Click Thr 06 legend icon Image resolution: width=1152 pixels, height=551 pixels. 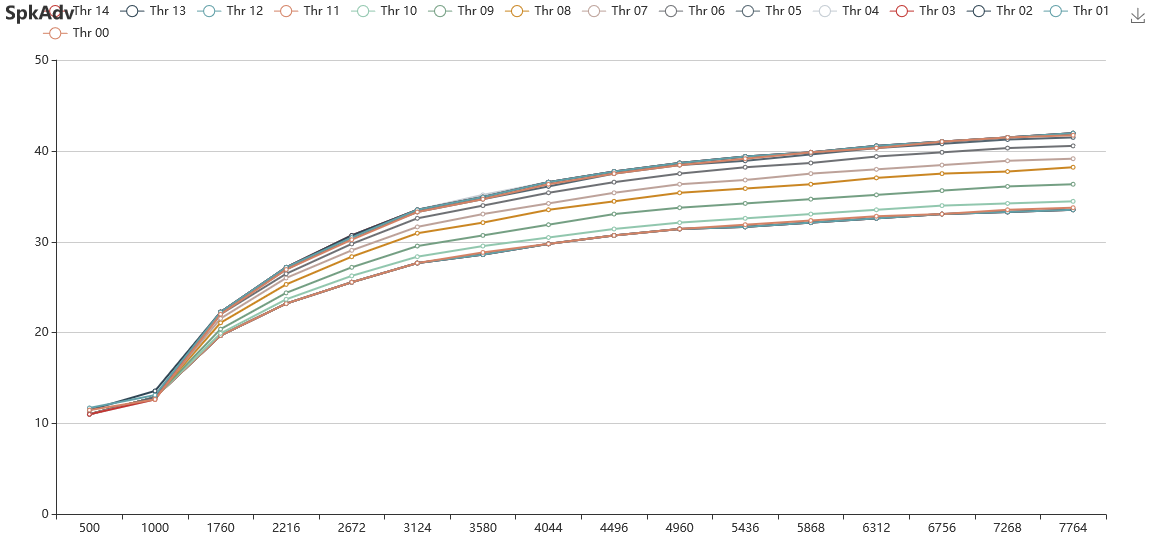click(670, 11)
